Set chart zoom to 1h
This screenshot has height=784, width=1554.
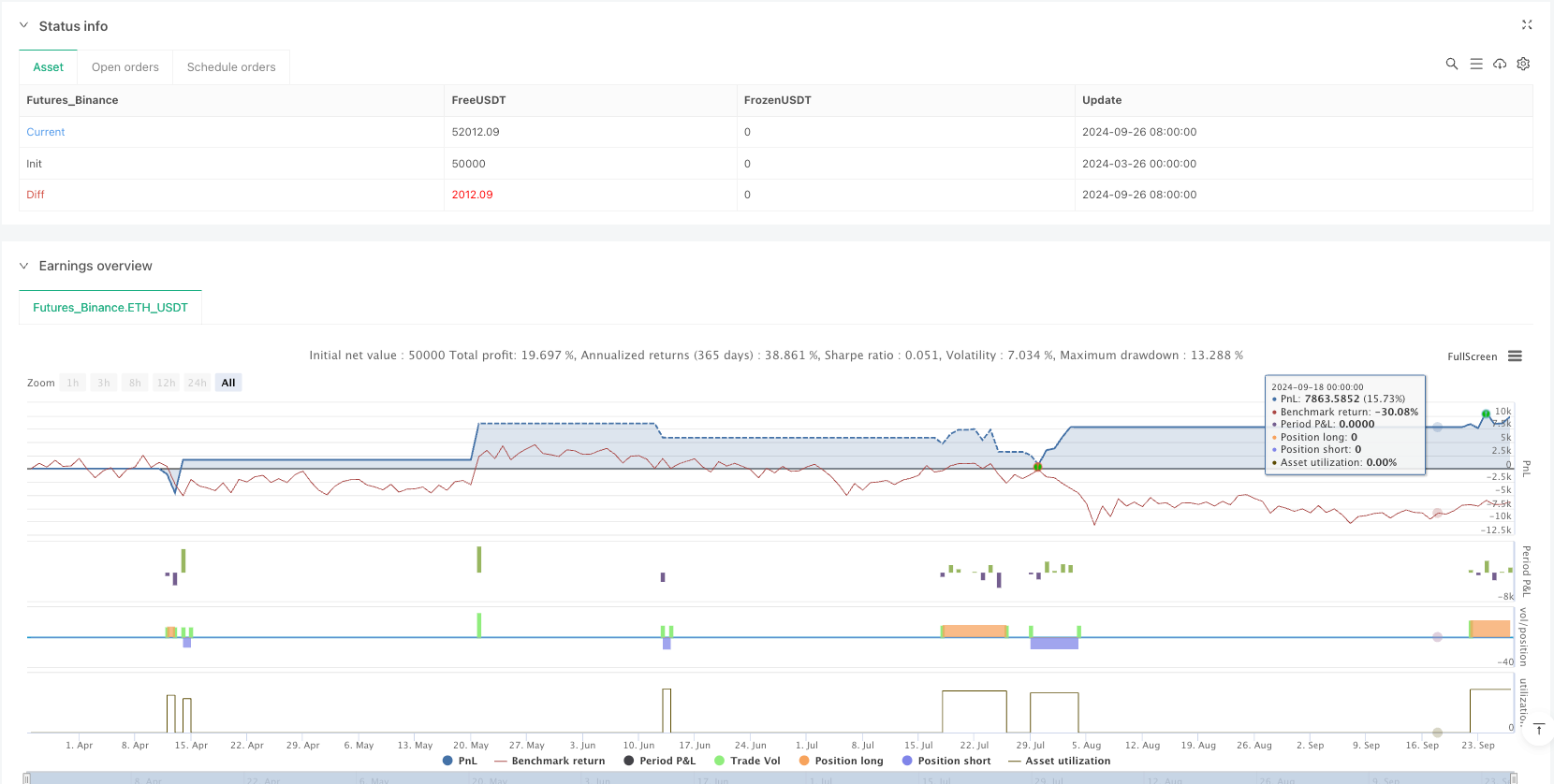(x=73, y=383)
